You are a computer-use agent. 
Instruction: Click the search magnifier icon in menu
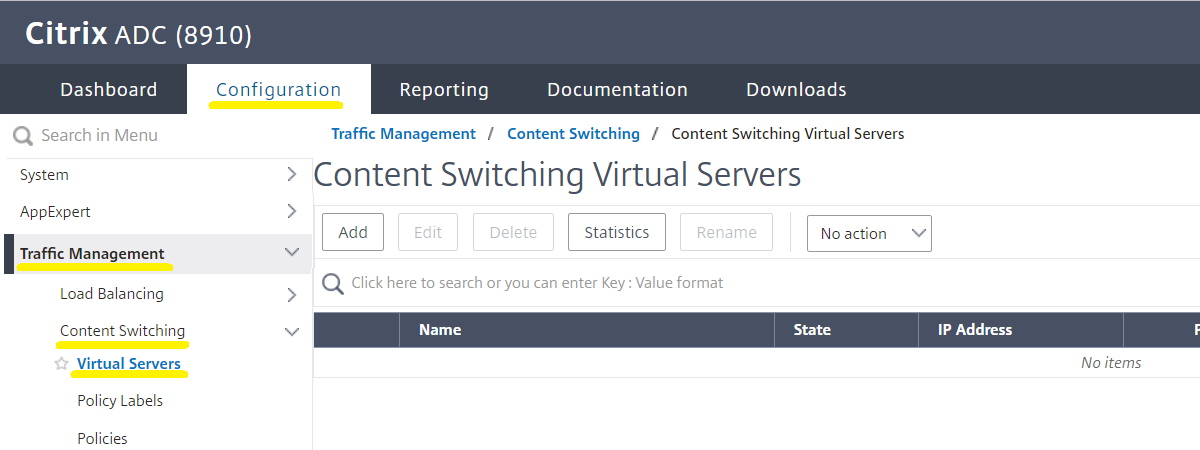pyautogui.click(x=22, y=136)
